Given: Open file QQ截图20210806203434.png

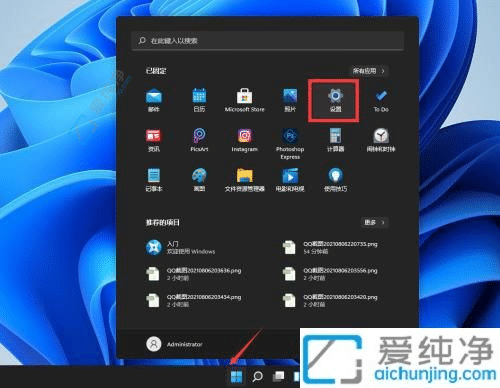Looking at the screenshot, I should point(194,300).
